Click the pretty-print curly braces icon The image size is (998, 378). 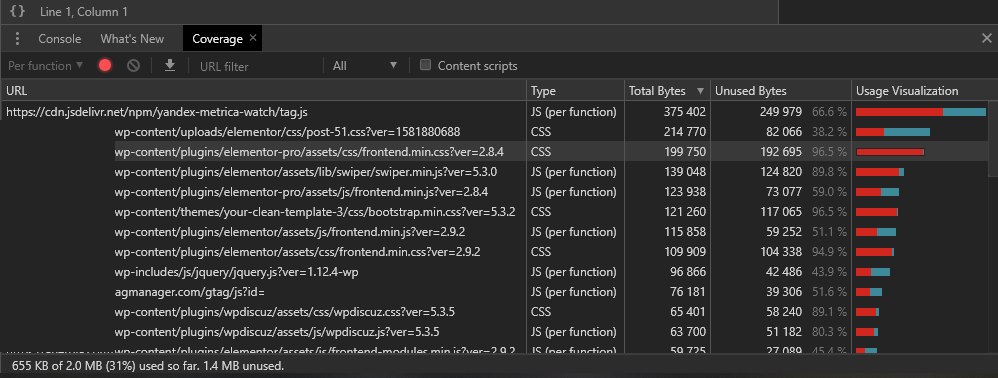(x=18, y=11)
